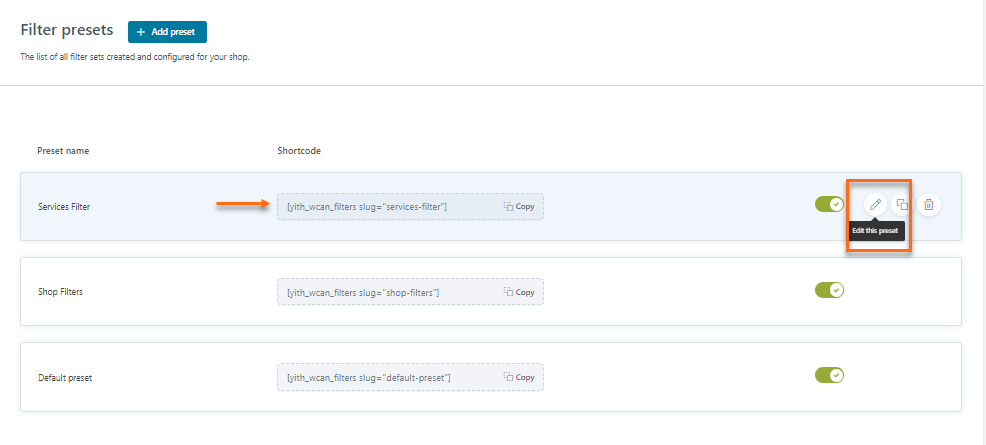Duplicate the Services Filter preset

[902, 205]
